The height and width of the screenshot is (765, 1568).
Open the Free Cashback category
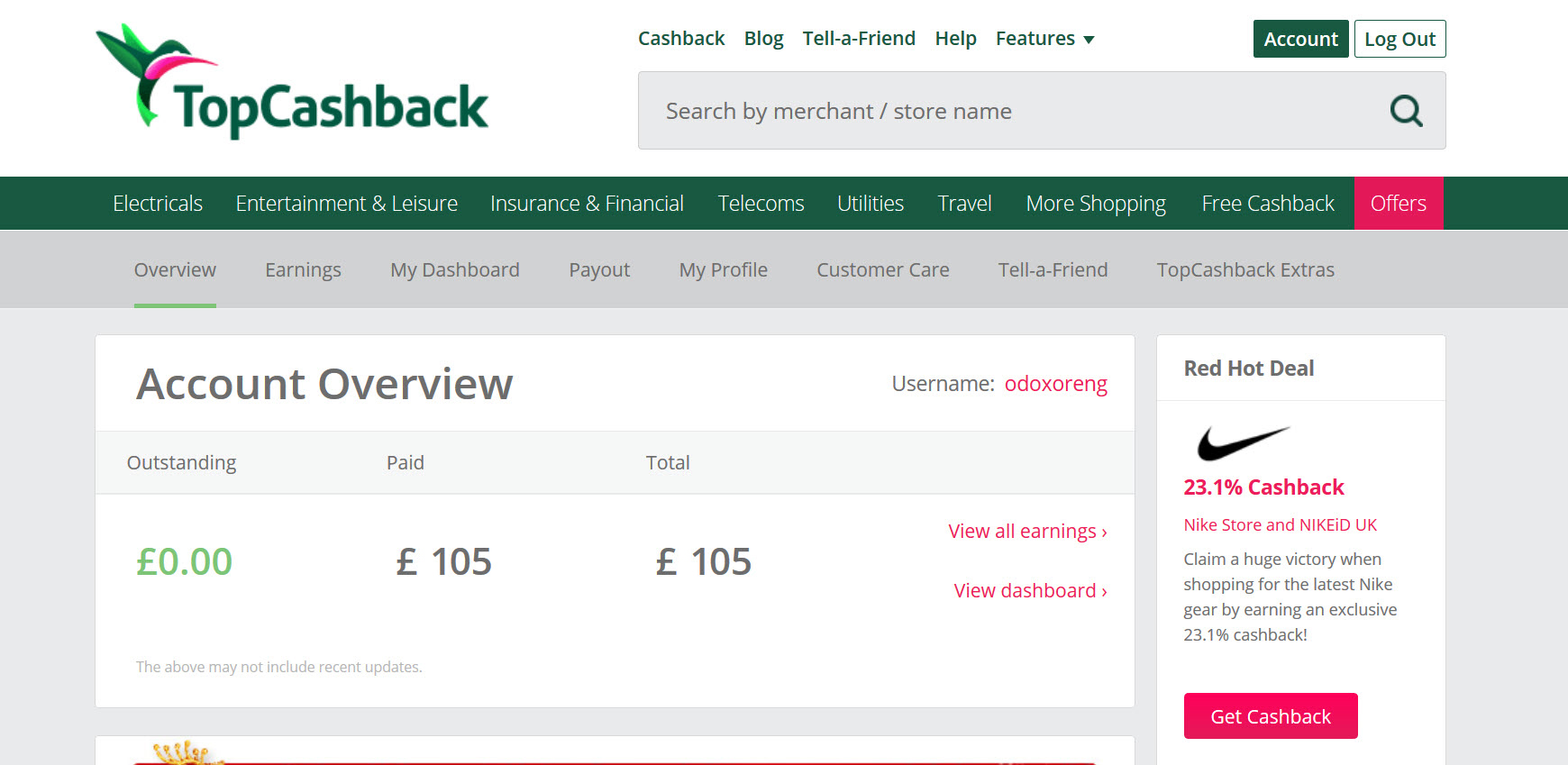[x=1268, y=204]
